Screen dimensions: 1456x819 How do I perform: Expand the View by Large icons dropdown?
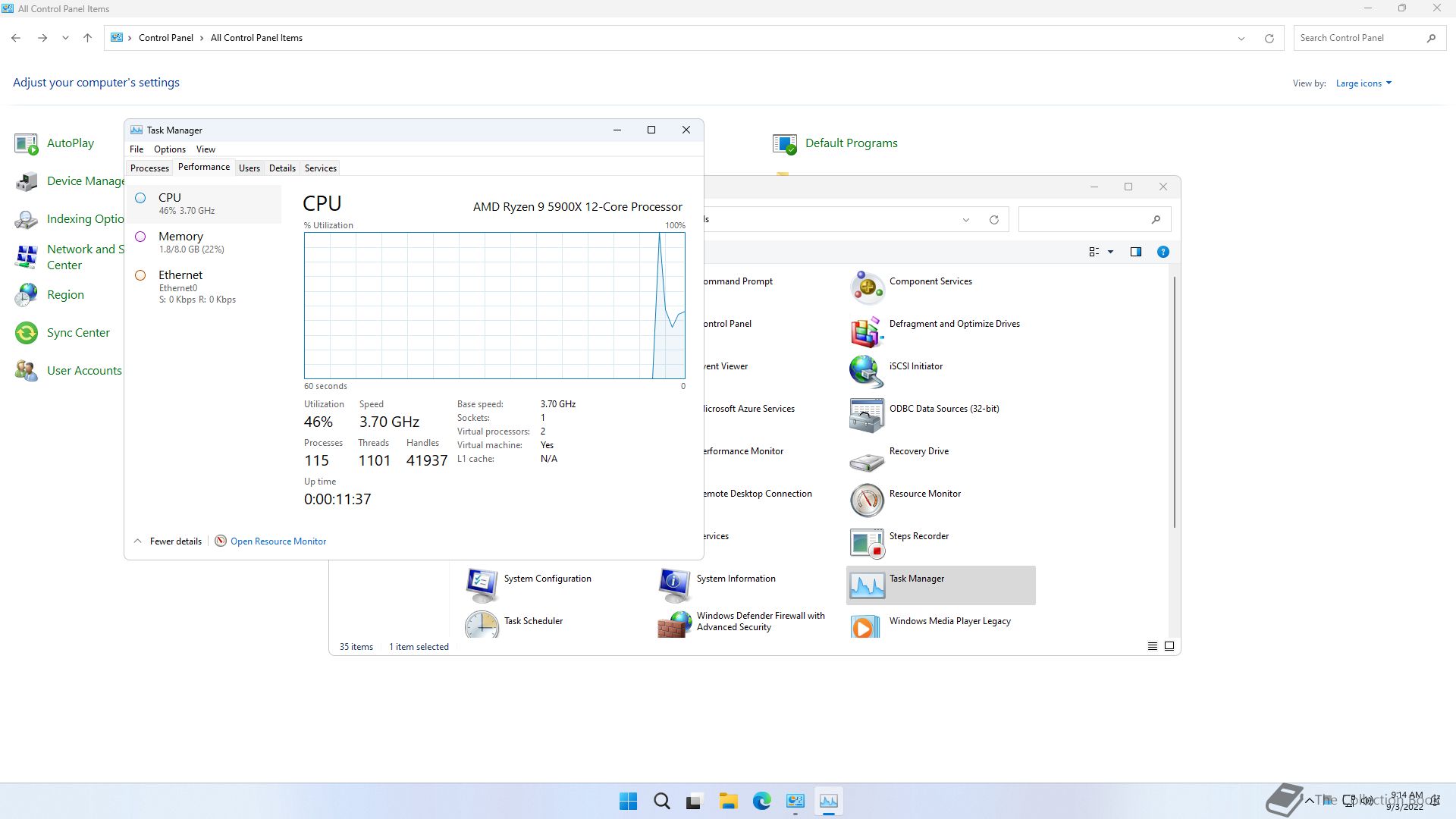[x=1363, y=83]
